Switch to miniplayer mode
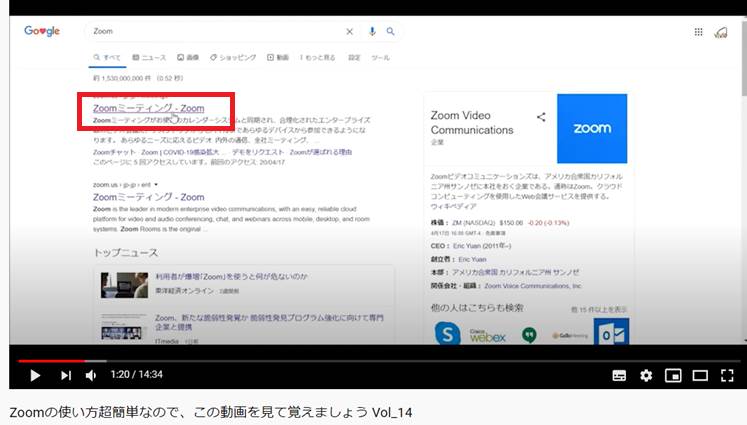 (673, 375)
